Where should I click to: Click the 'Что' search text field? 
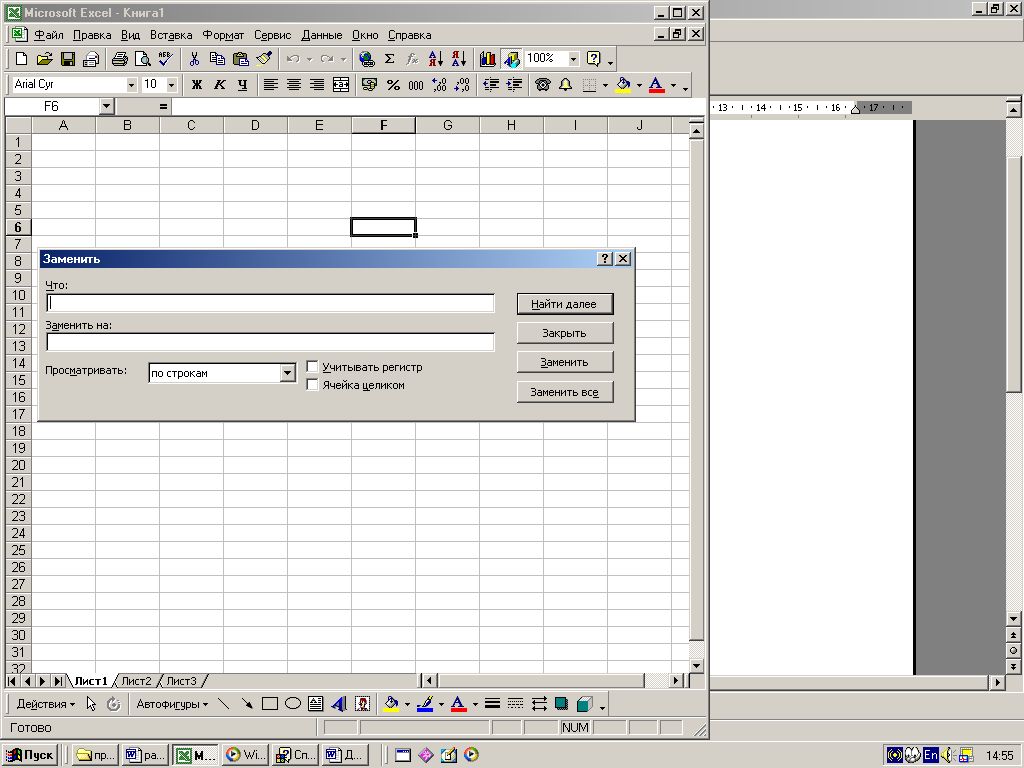tap(270, 302)
